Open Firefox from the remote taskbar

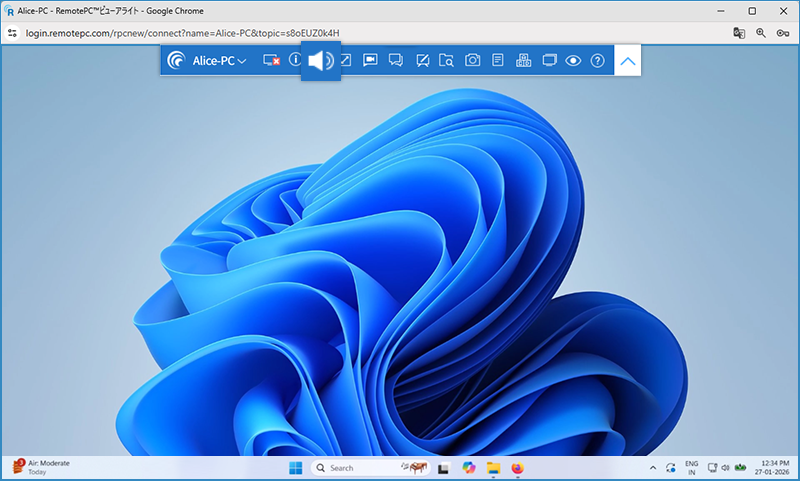pyautogui.click(x=517, y=468)
